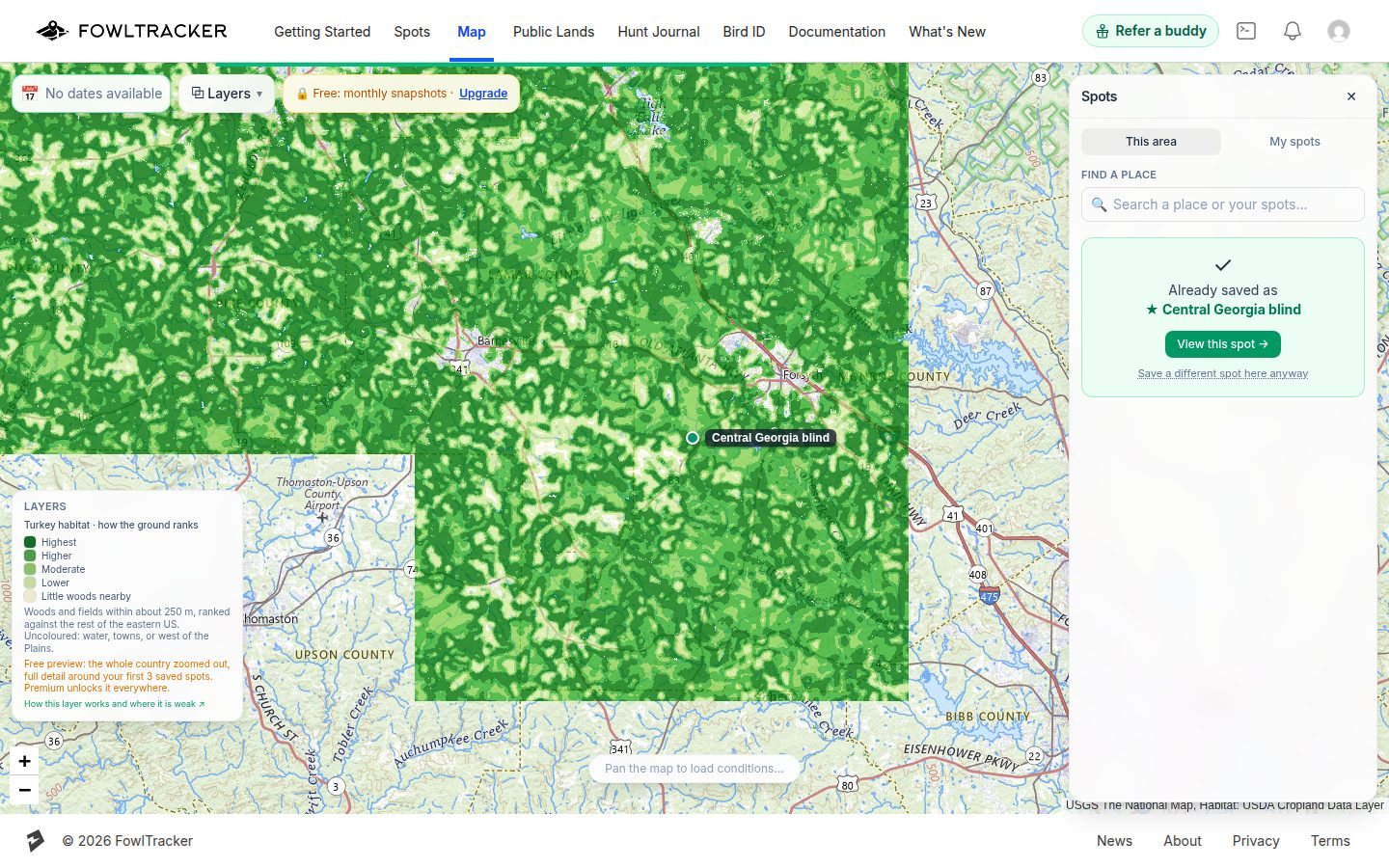
Task: Open the About footer link
Action: click(1183, 841)
